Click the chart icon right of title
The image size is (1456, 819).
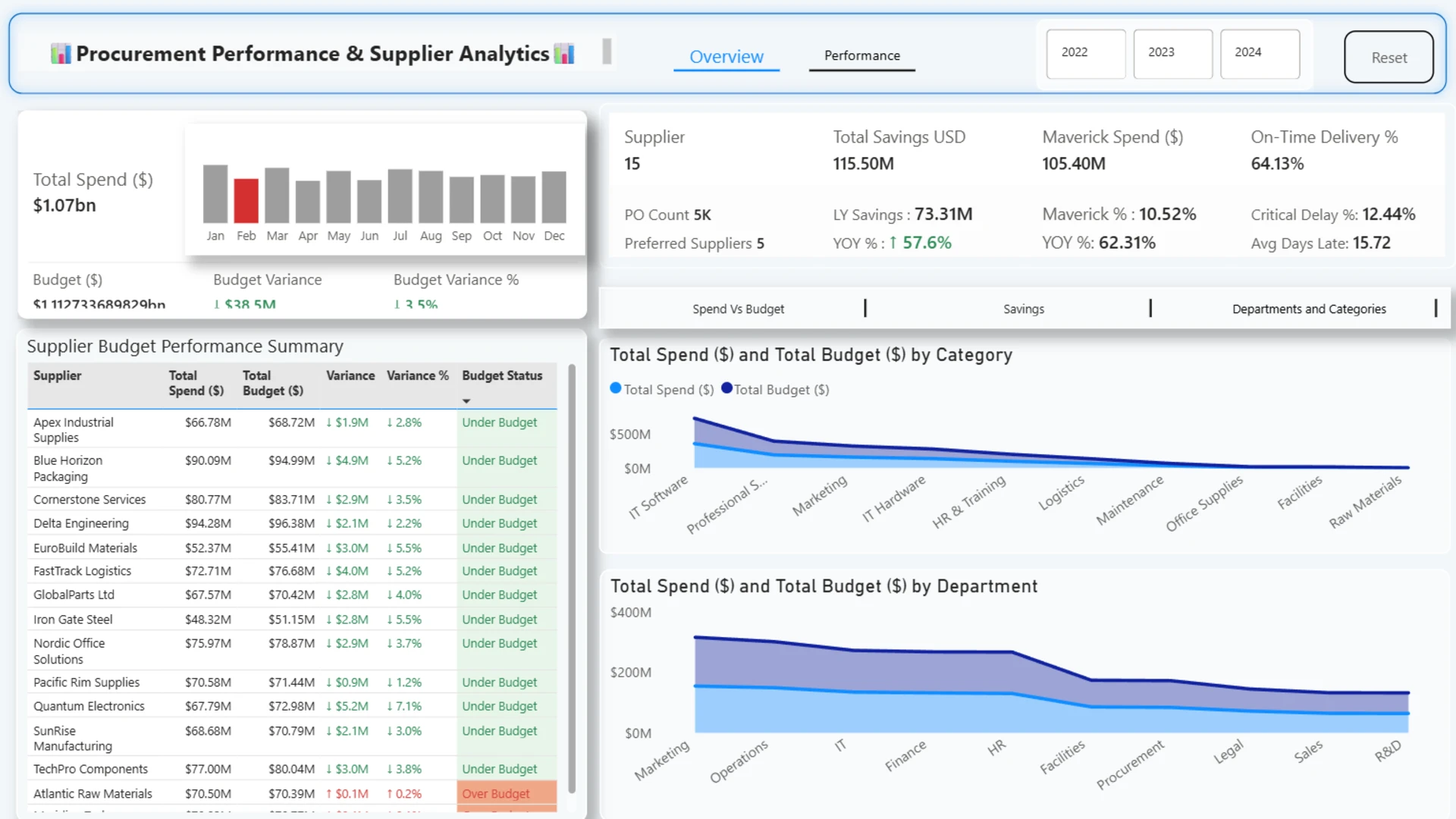coord(564,54)
